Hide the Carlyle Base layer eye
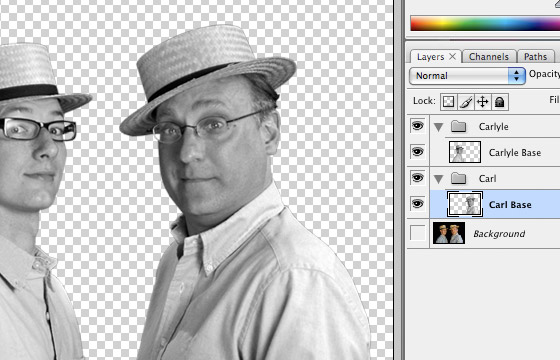Image resolution: width=560 pixels, height=360 pixels. 418,152
